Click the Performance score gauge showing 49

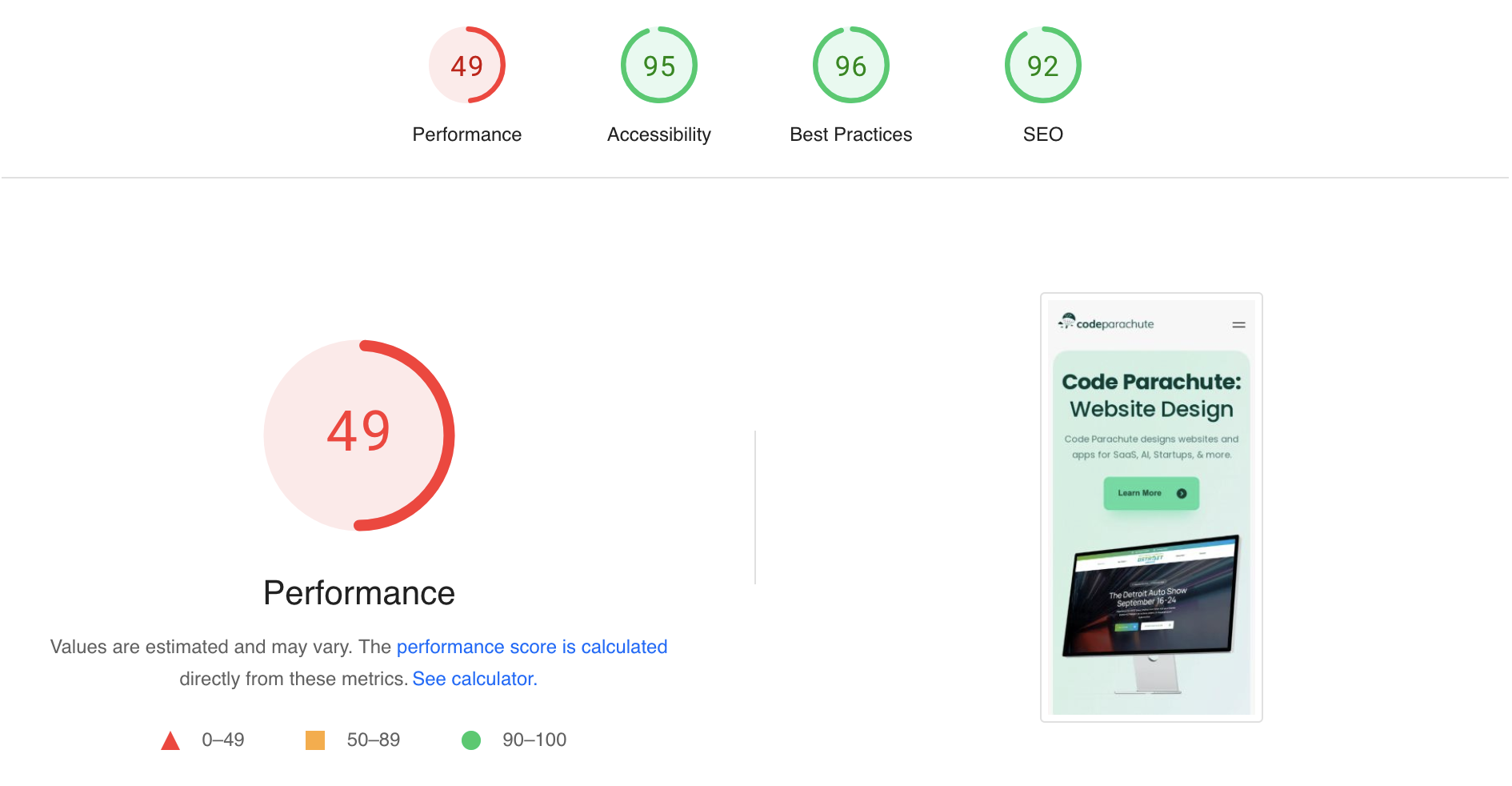(467, 66)
